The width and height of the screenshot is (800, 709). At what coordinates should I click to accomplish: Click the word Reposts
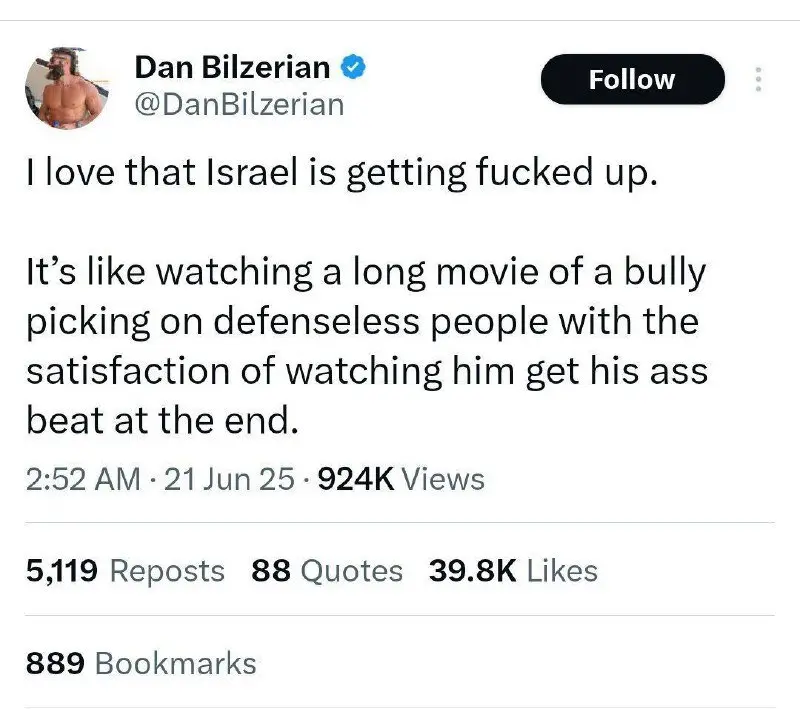(166, 571)
